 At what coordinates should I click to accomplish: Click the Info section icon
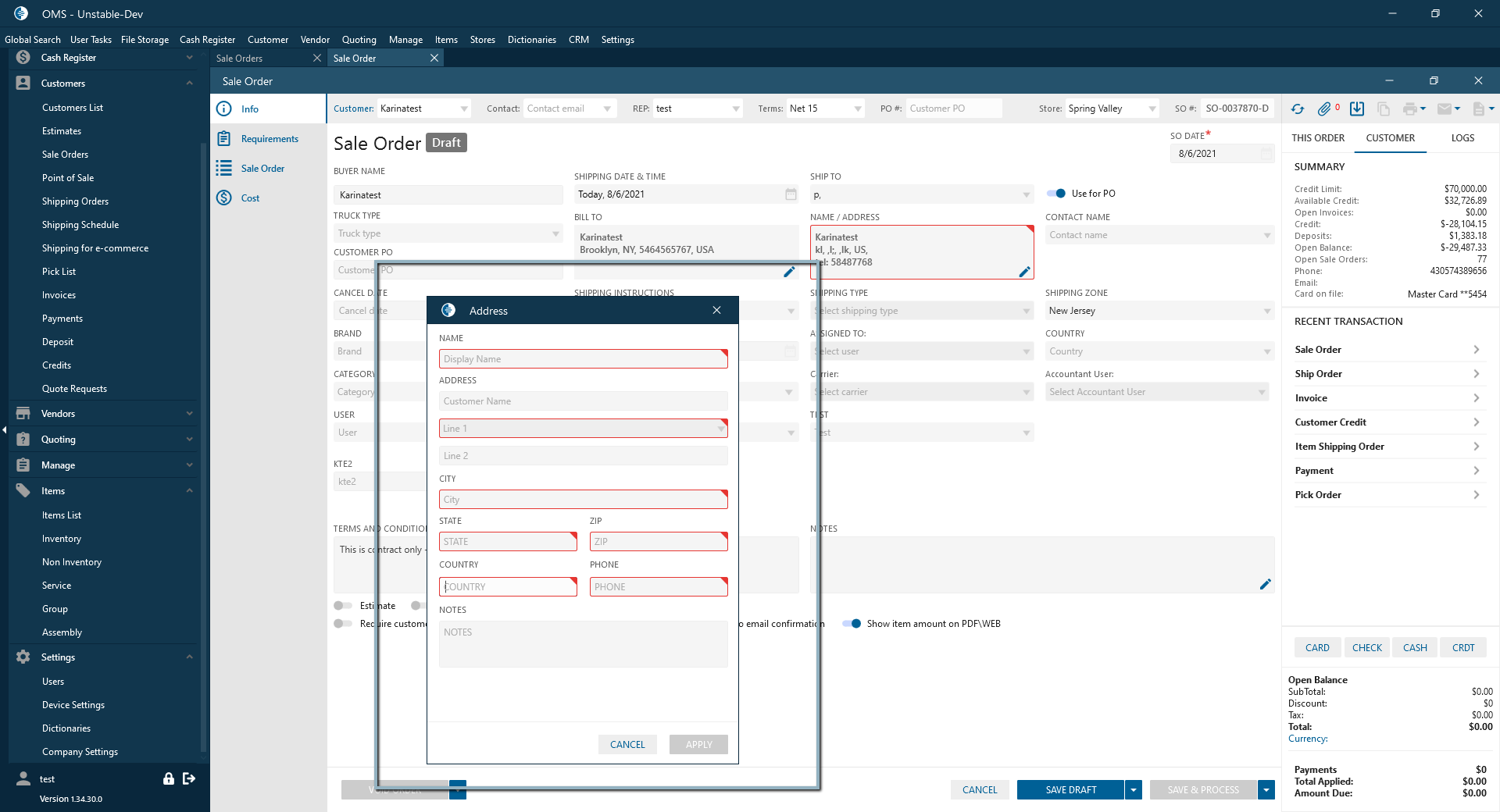pyautogui.click(x=224, y=109)
